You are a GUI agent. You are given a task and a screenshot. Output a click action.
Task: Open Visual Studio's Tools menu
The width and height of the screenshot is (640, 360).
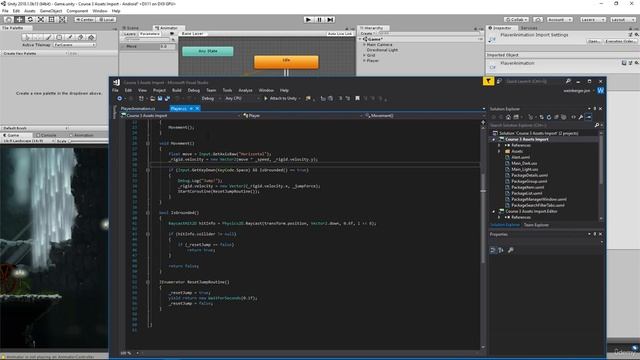click(227, 90)
